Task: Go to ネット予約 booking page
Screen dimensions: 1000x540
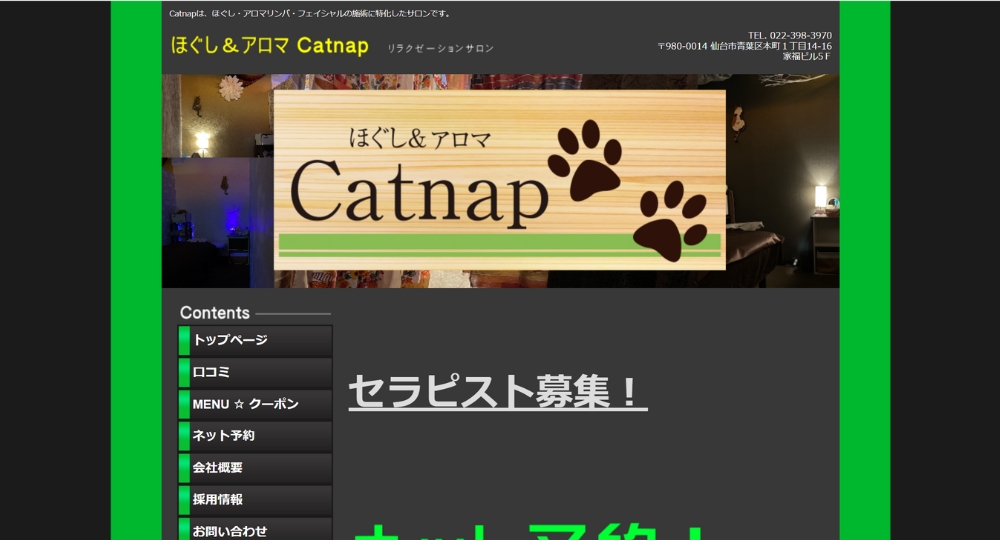Action: pos(255,436)
